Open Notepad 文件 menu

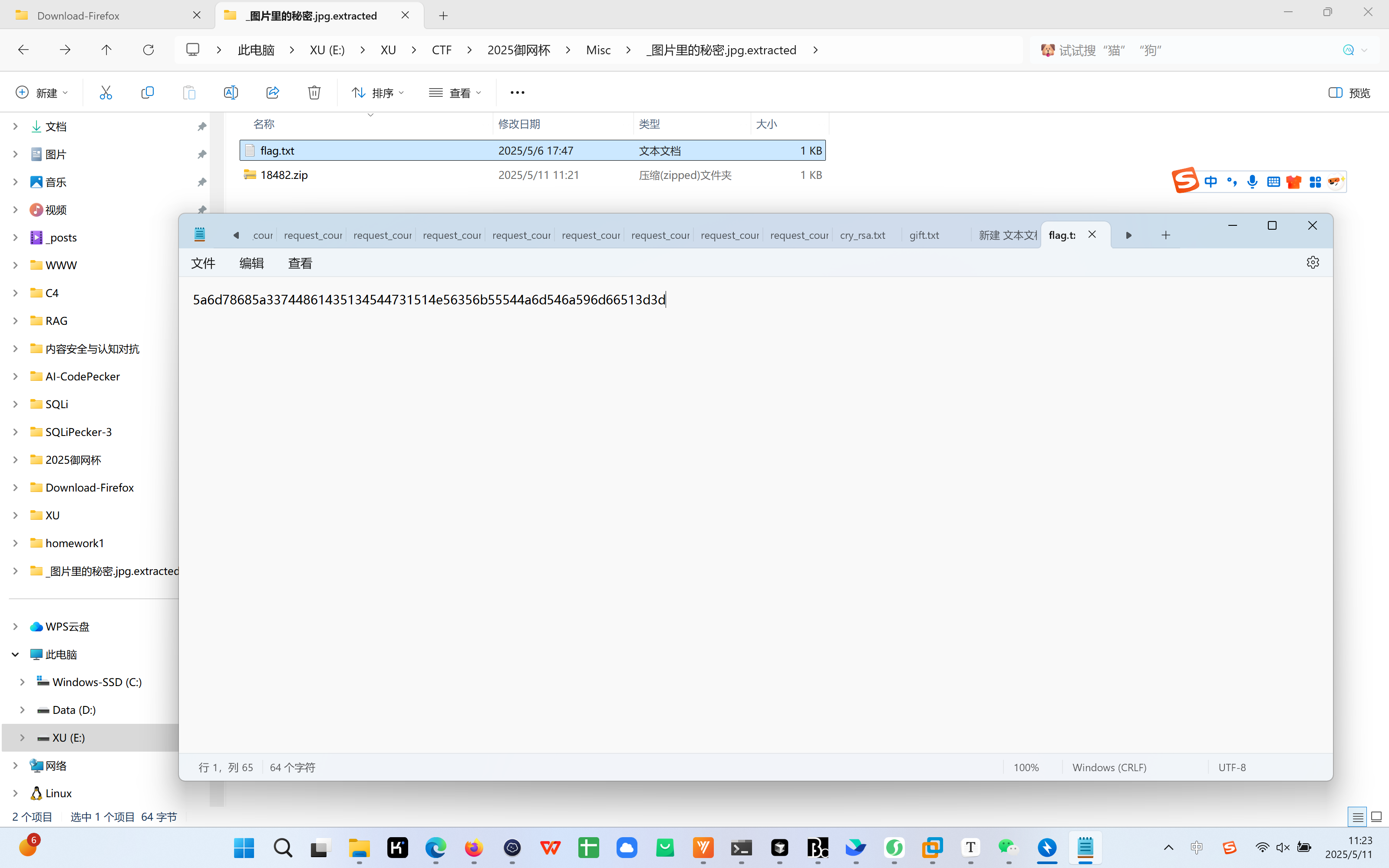(x=203, y=263)
